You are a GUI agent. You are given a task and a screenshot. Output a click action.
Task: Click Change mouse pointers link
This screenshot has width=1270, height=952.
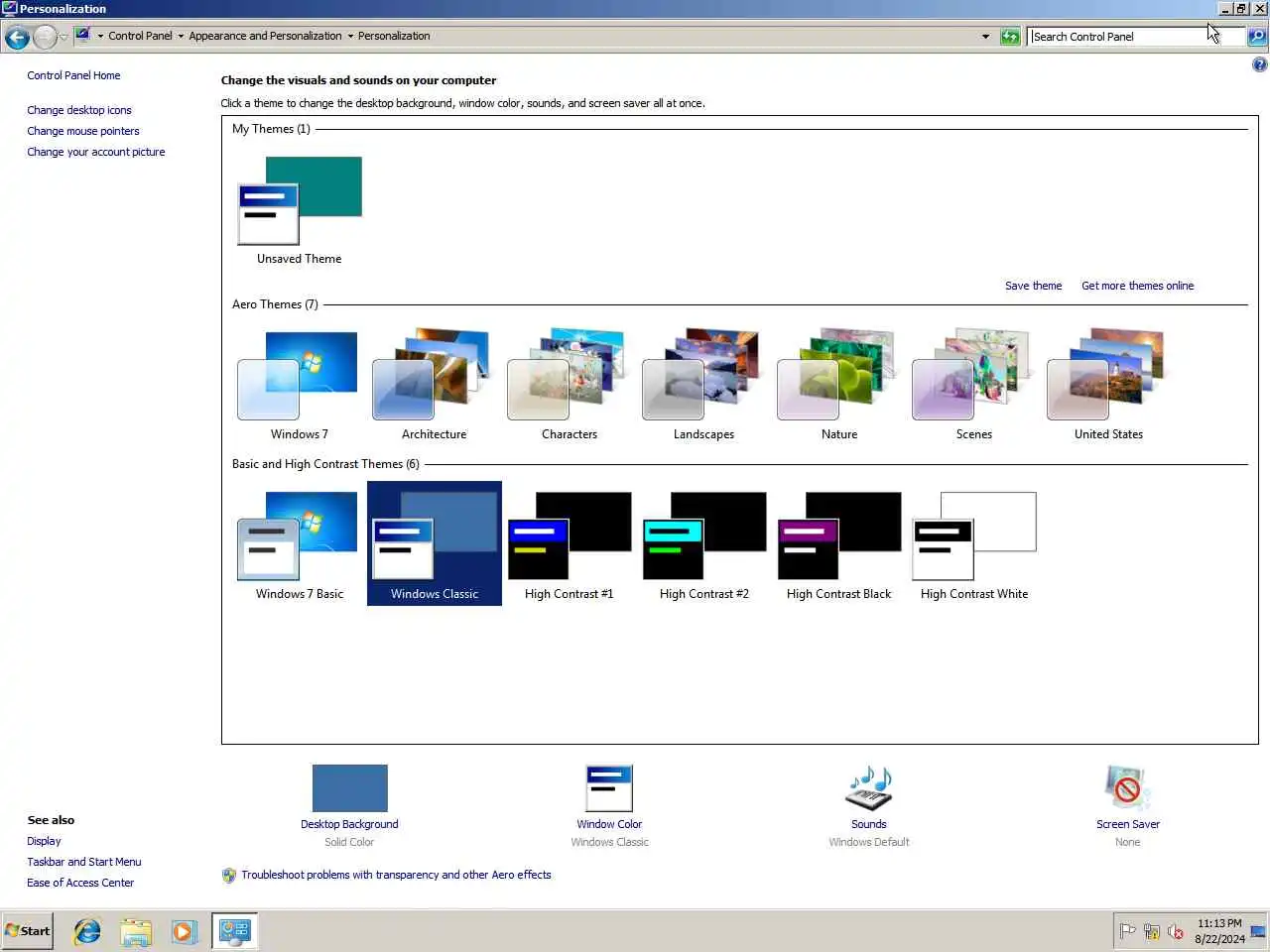click(83, 131)
